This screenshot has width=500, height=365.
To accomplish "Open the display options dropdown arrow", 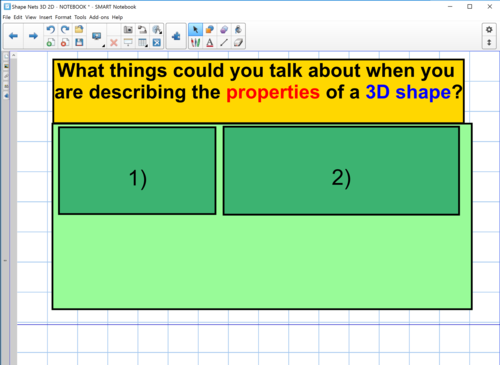I will pos(104,46).
